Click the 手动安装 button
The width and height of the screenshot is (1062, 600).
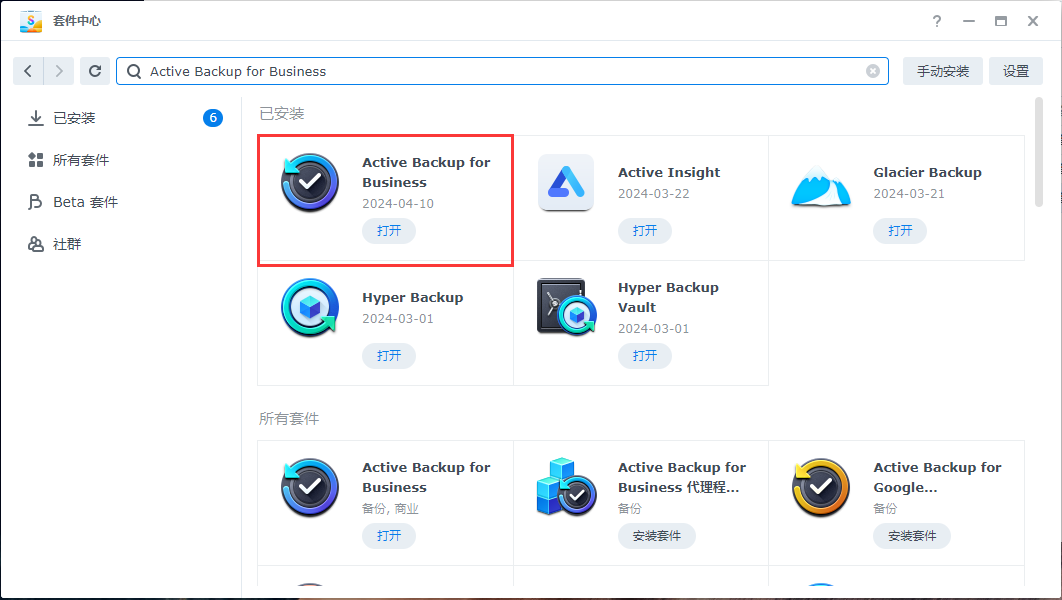(942, 71)
